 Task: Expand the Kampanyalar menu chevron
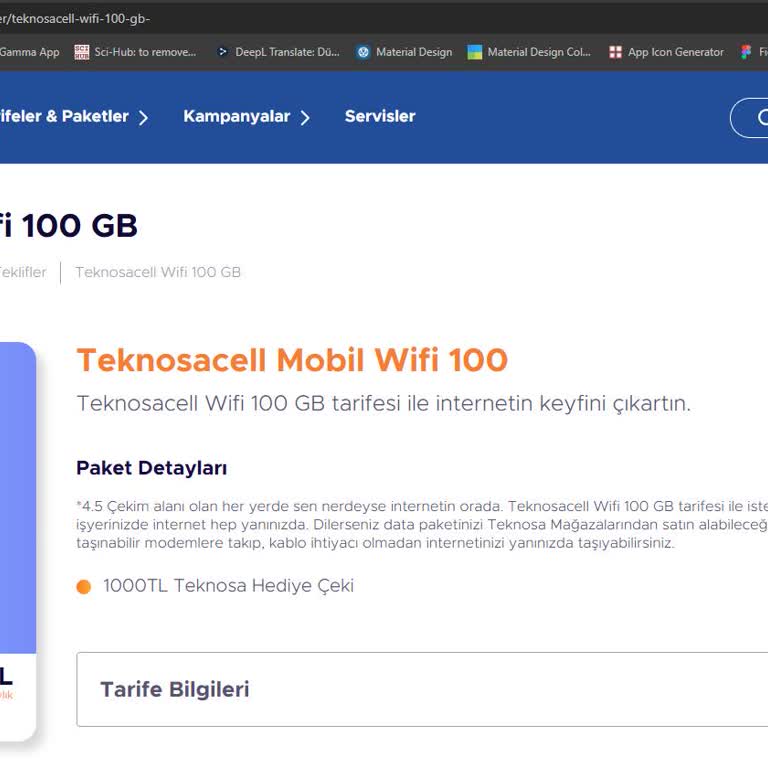(305, 117)
